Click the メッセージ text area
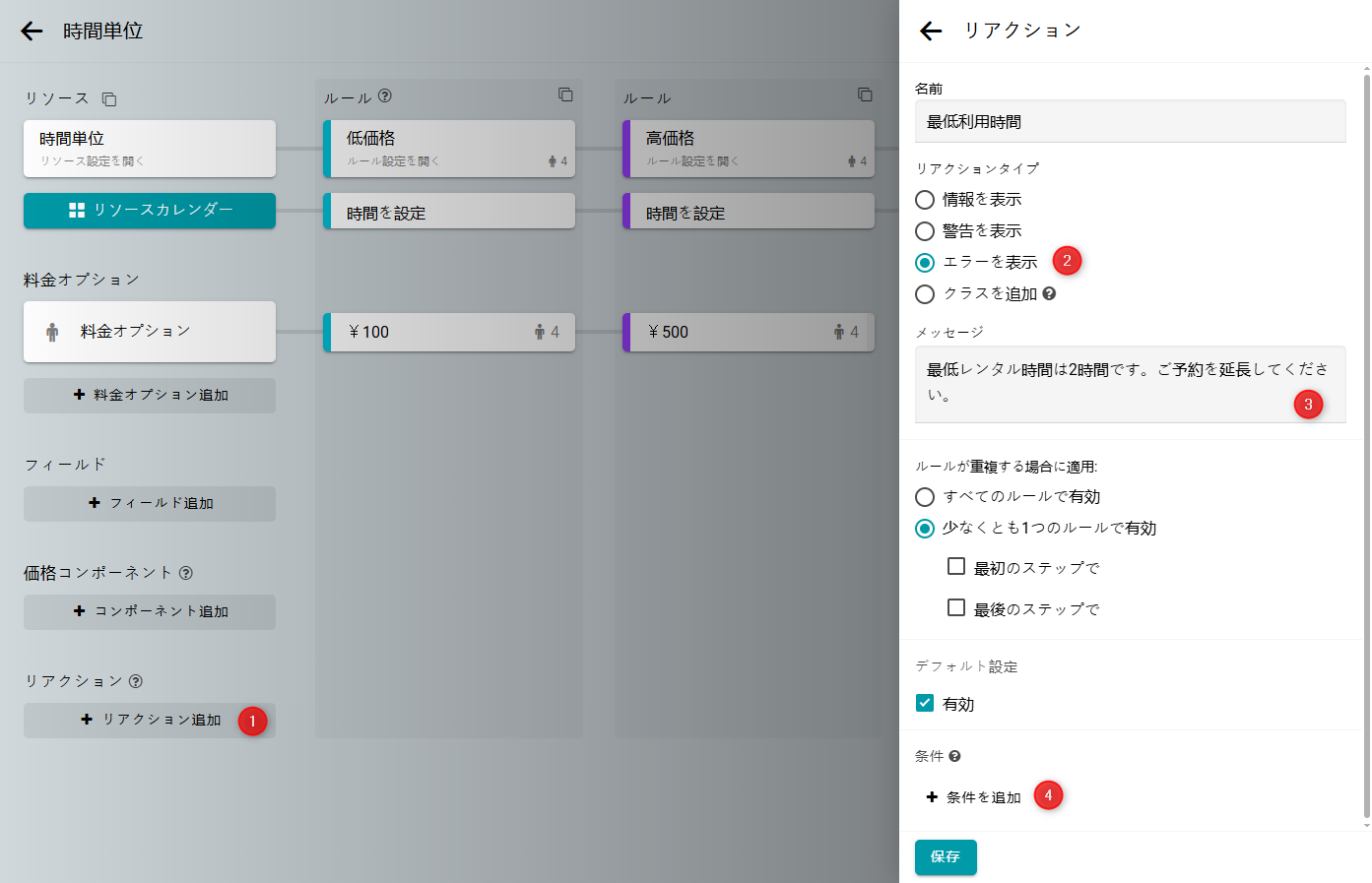Image resolution: width=1372 pixels, height=883 pixels. point(1131,384)
